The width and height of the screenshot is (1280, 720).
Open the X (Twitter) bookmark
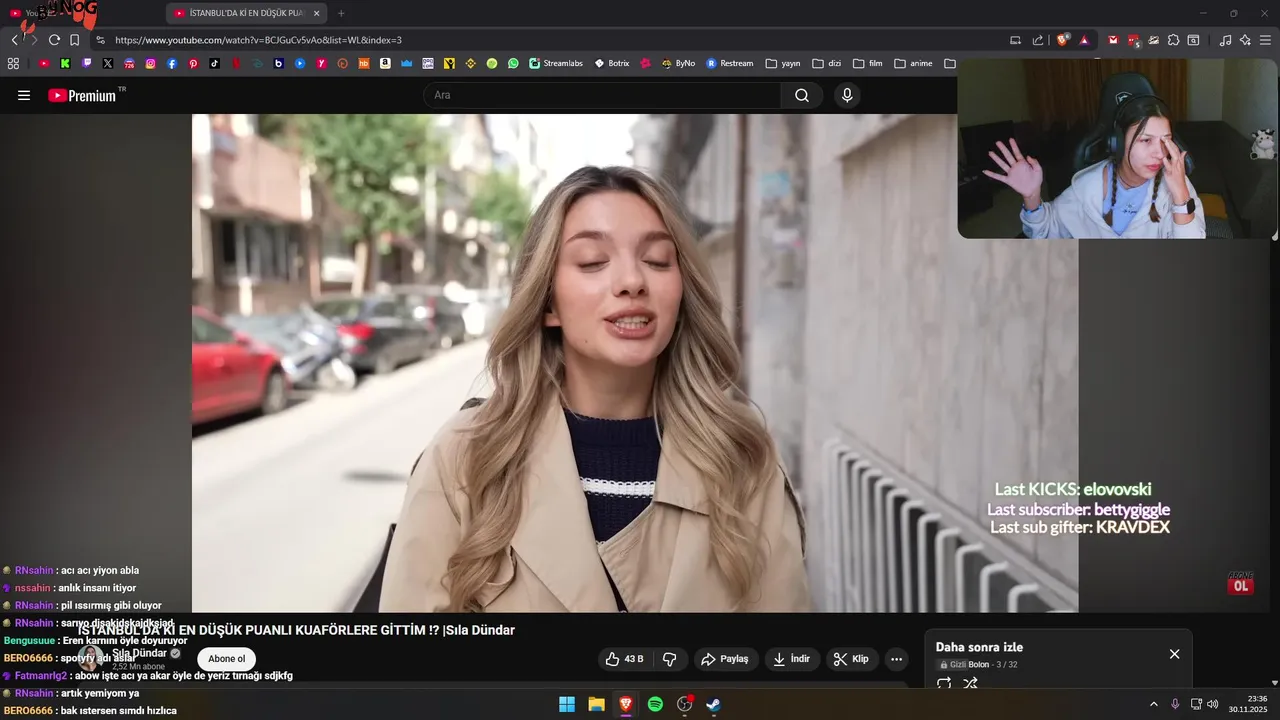click(108, 63)
